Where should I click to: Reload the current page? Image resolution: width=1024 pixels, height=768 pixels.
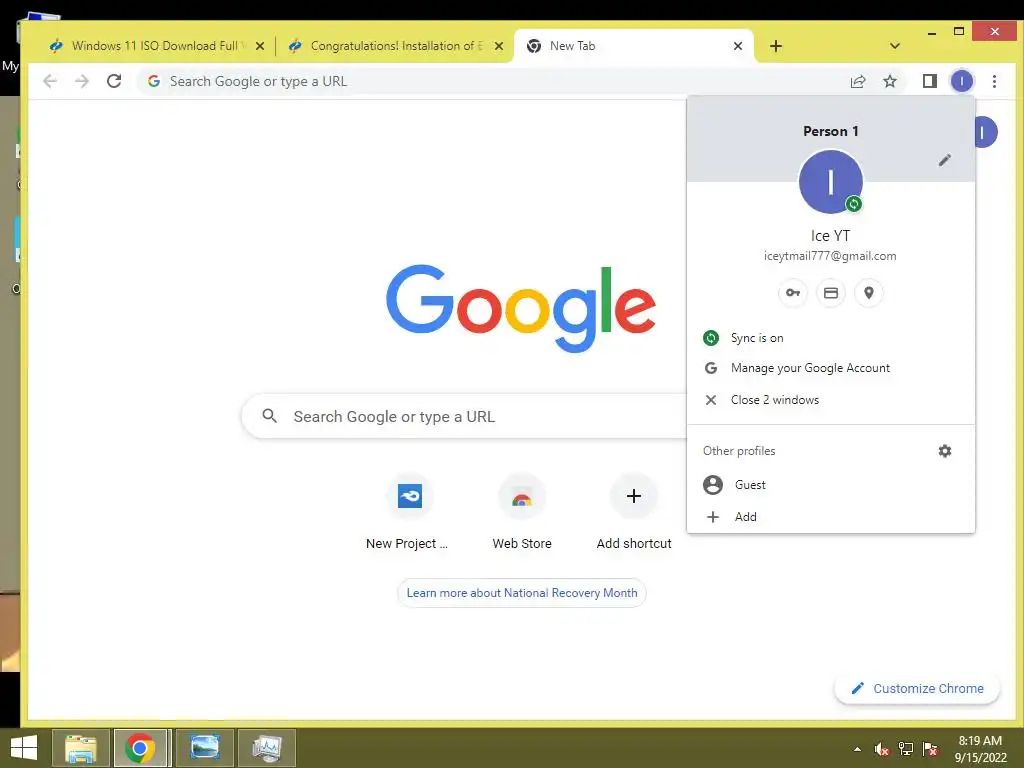click(x=114, y=81)
